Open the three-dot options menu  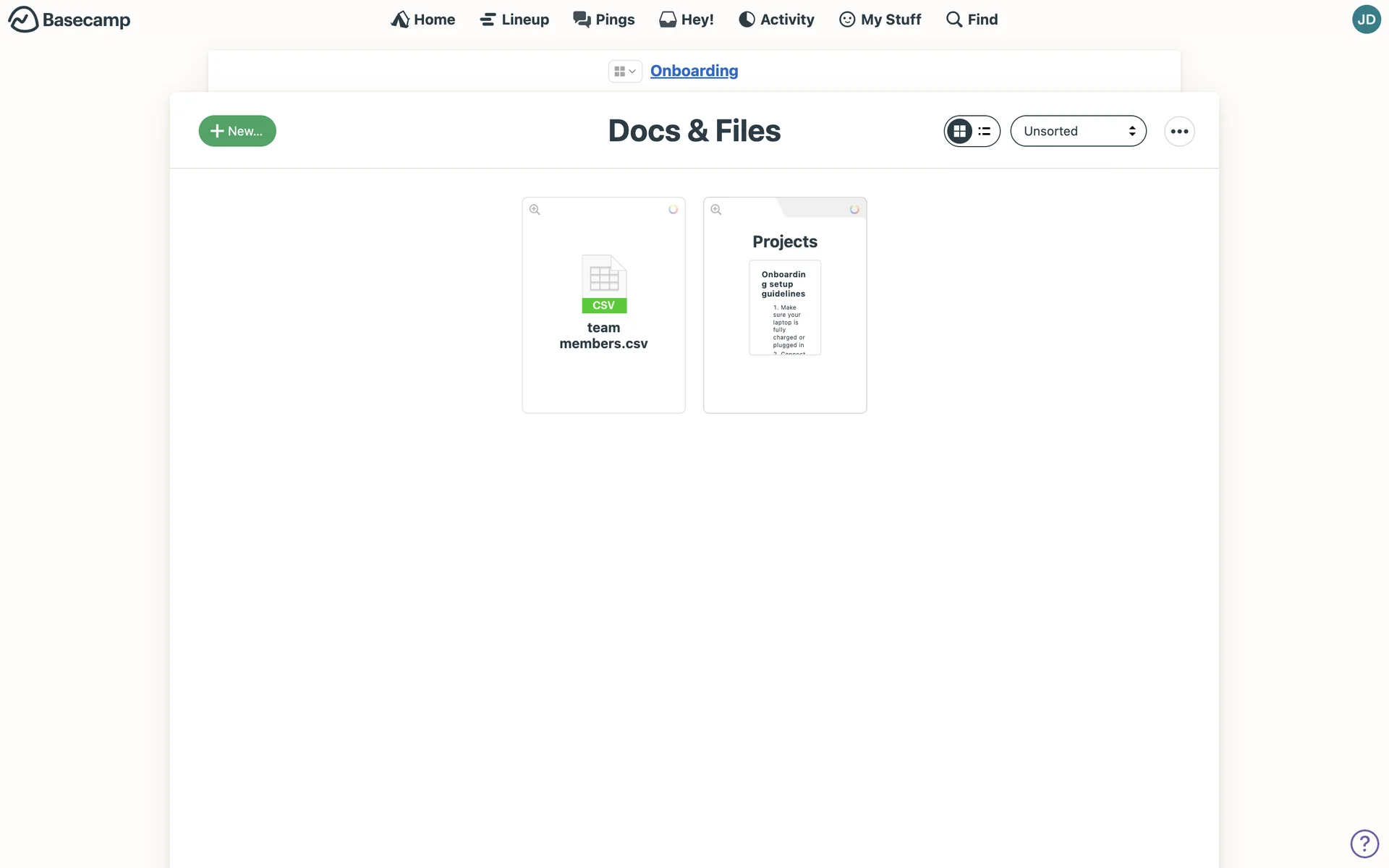pos(1179,131)
